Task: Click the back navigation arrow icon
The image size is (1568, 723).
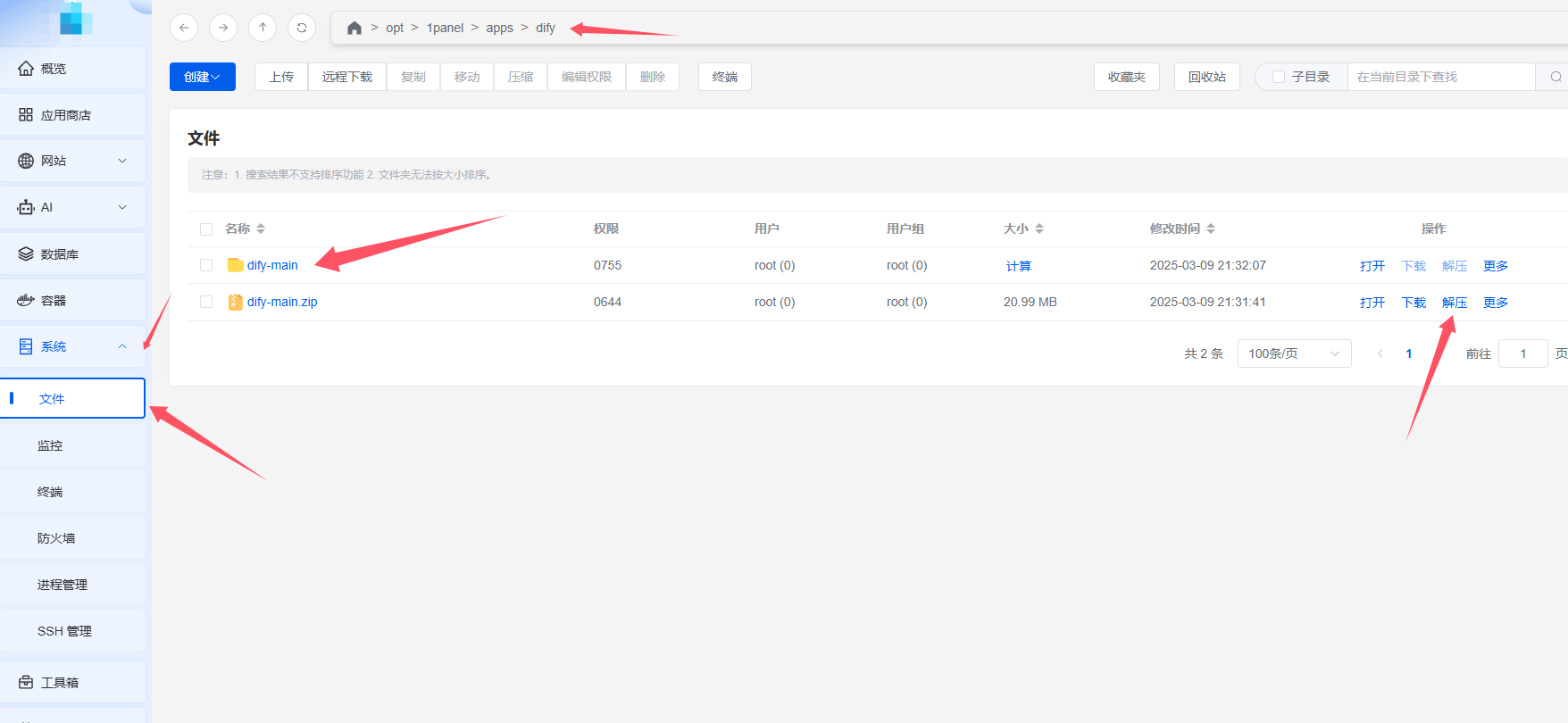Action: tap(184, 28)
